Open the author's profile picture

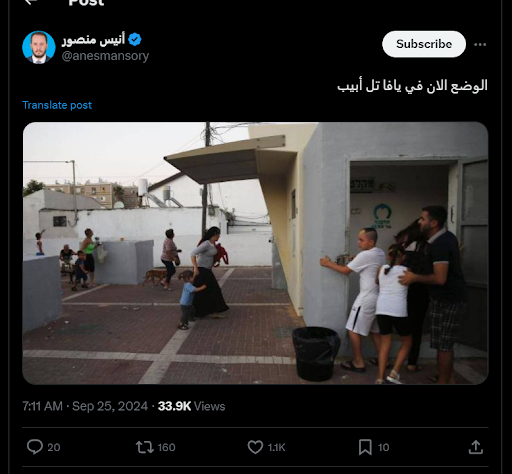[39, 47]
